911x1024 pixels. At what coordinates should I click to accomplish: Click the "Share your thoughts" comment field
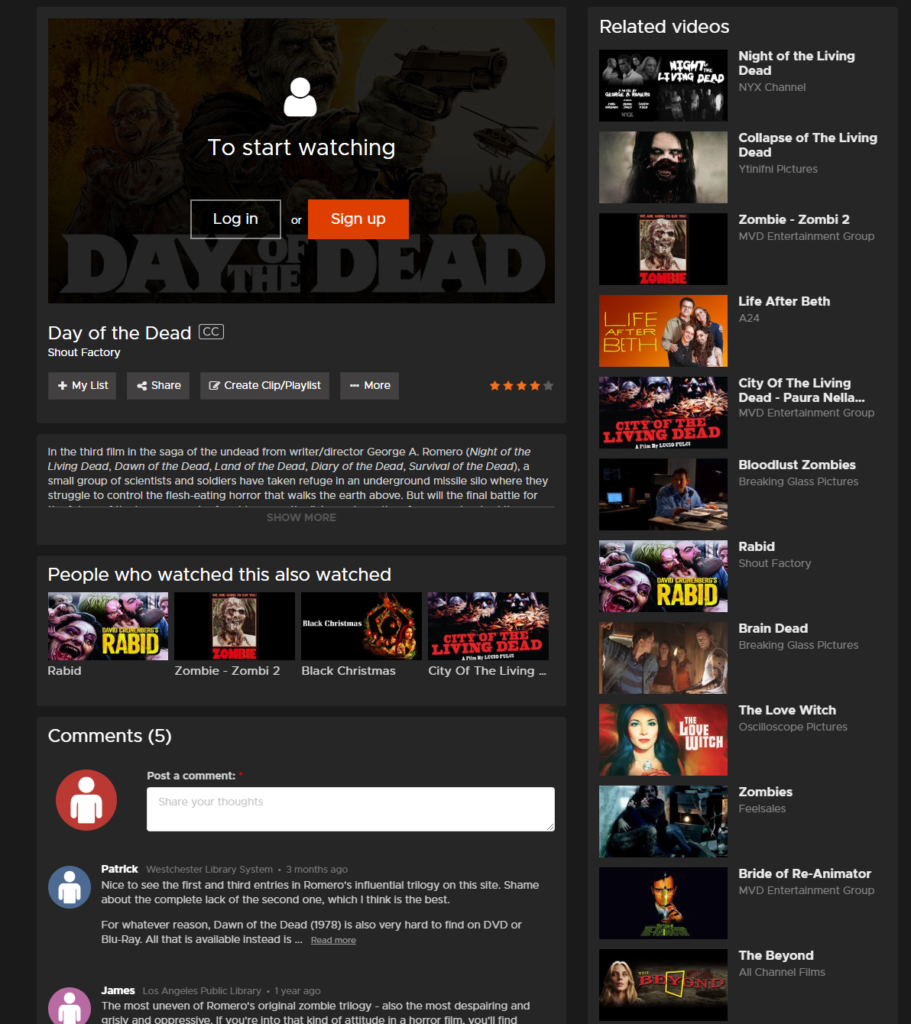click(x=351, y=809)
